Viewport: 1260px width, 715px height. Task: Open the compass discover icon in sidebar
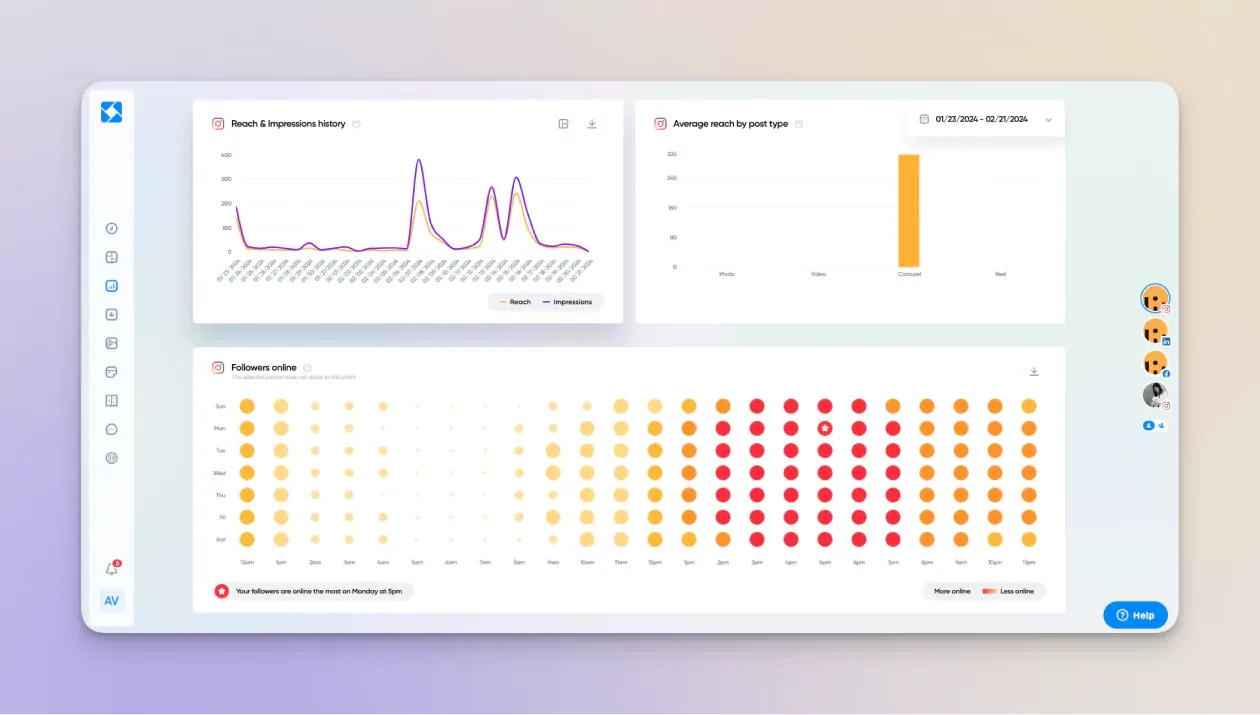click(x=112, y=229)
